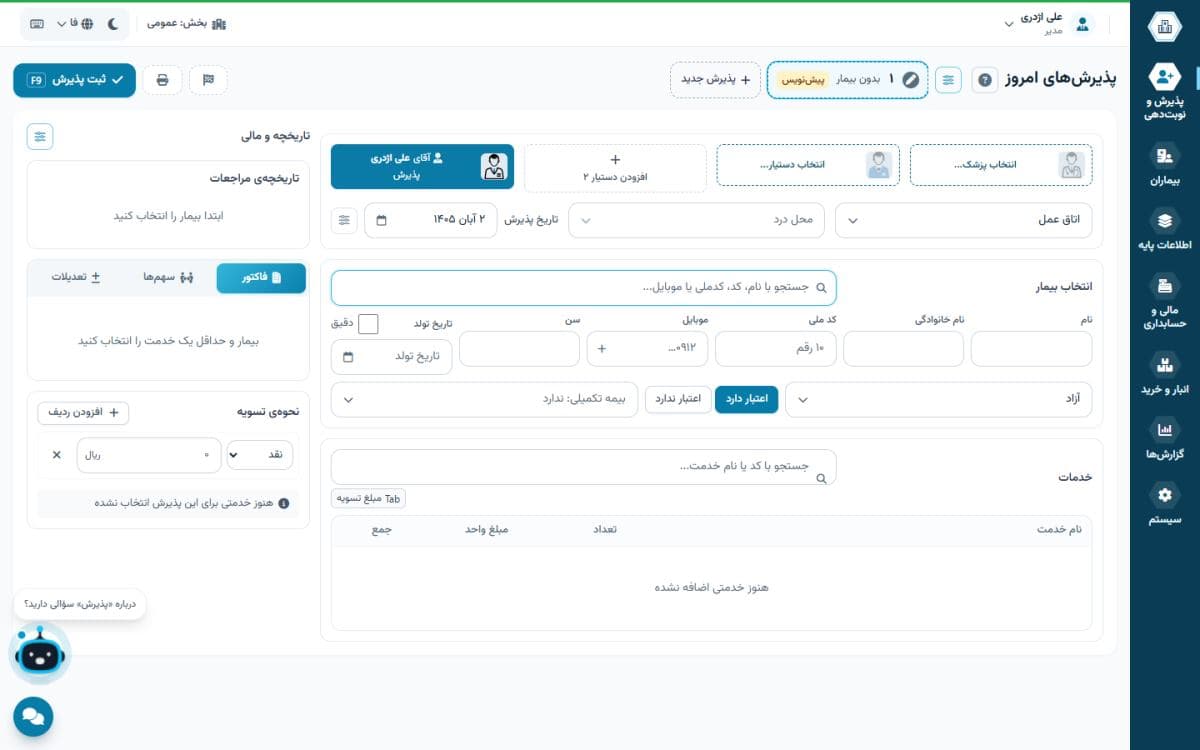Screen dimensions: 1200x750
Task: Focus the service search field
Action: pos(583,467)
